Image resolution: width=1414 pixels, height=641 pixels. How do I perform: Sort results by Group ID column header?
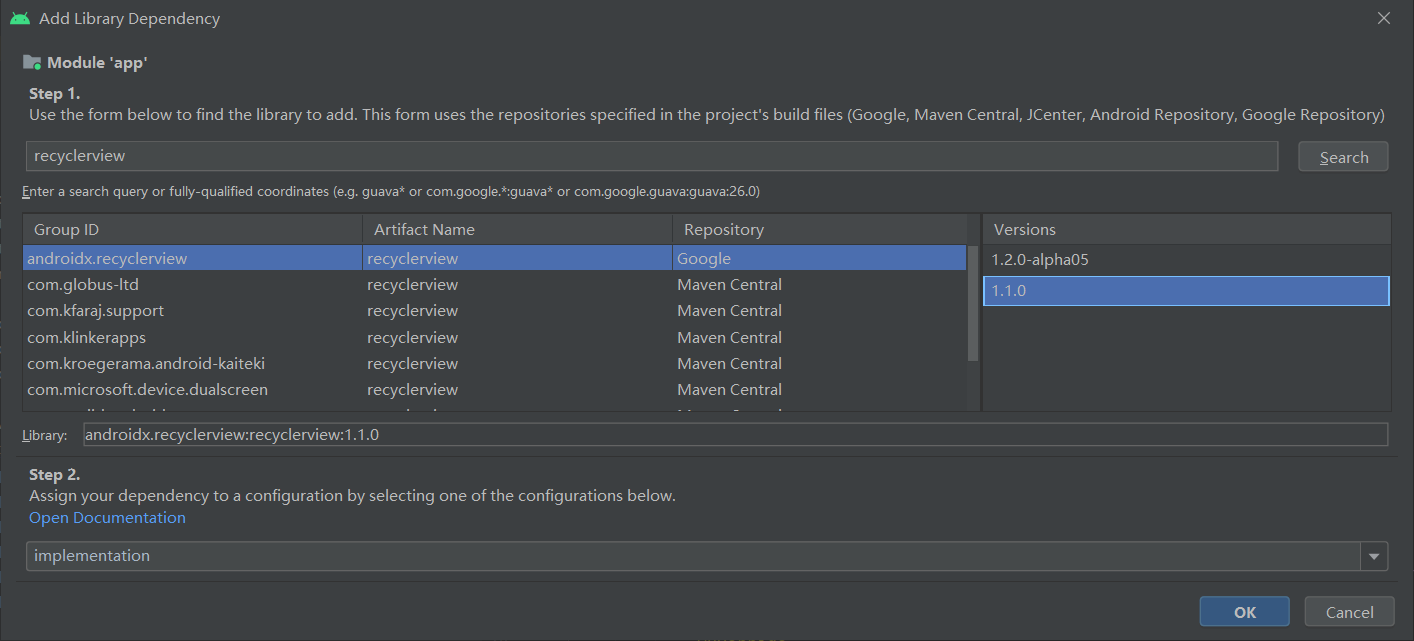click(x=192, y=229)
